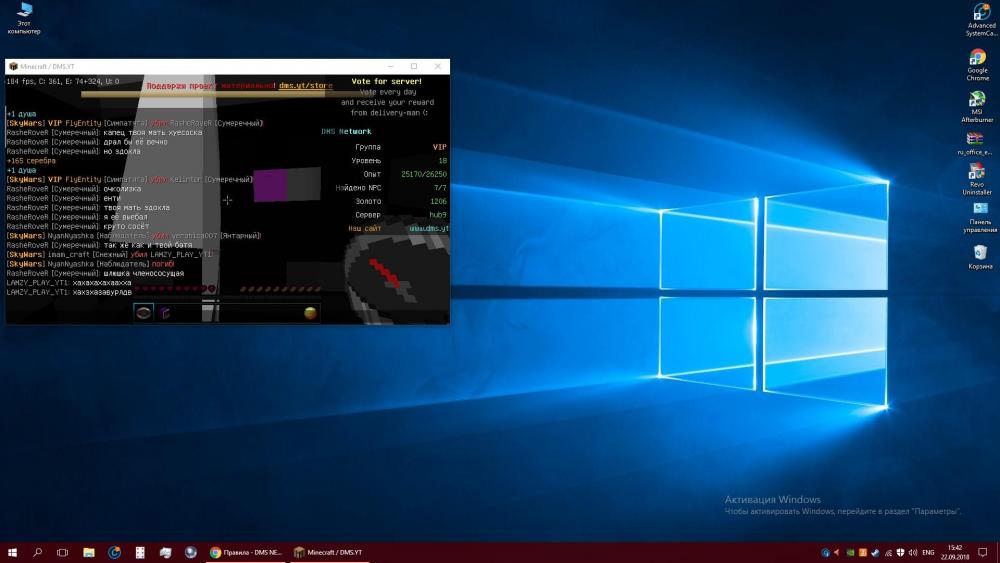Select the last hotbar slot with orb
1000x563 pixels.
pos(310,312)
